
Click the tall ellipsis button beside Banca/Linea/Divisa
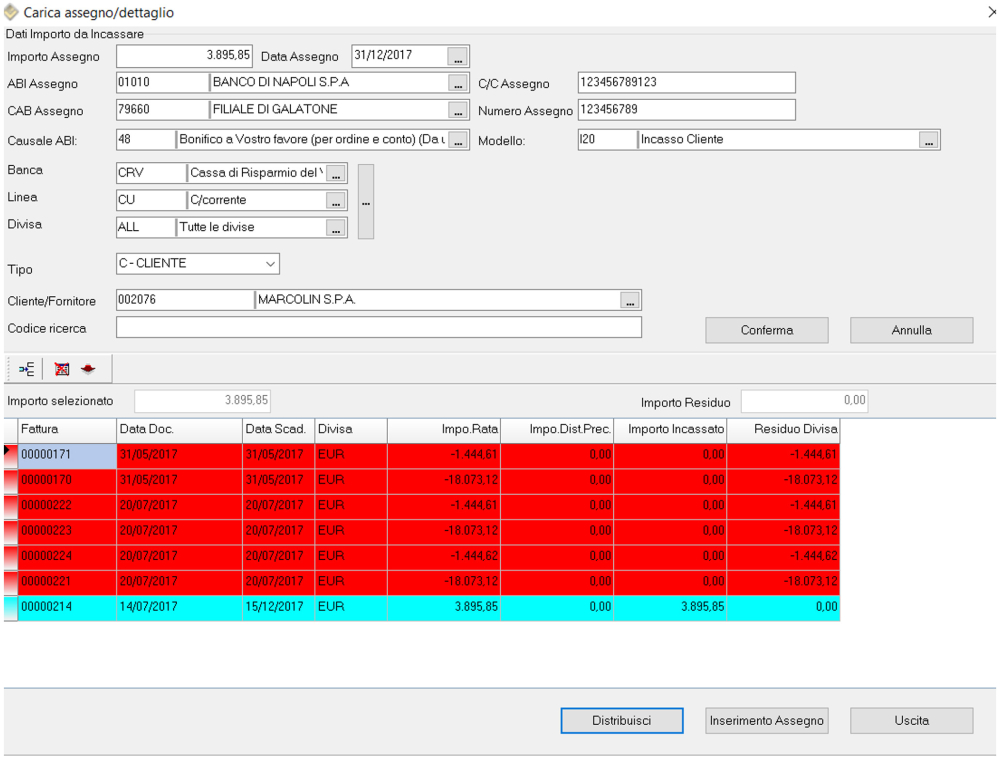(365, 202)
